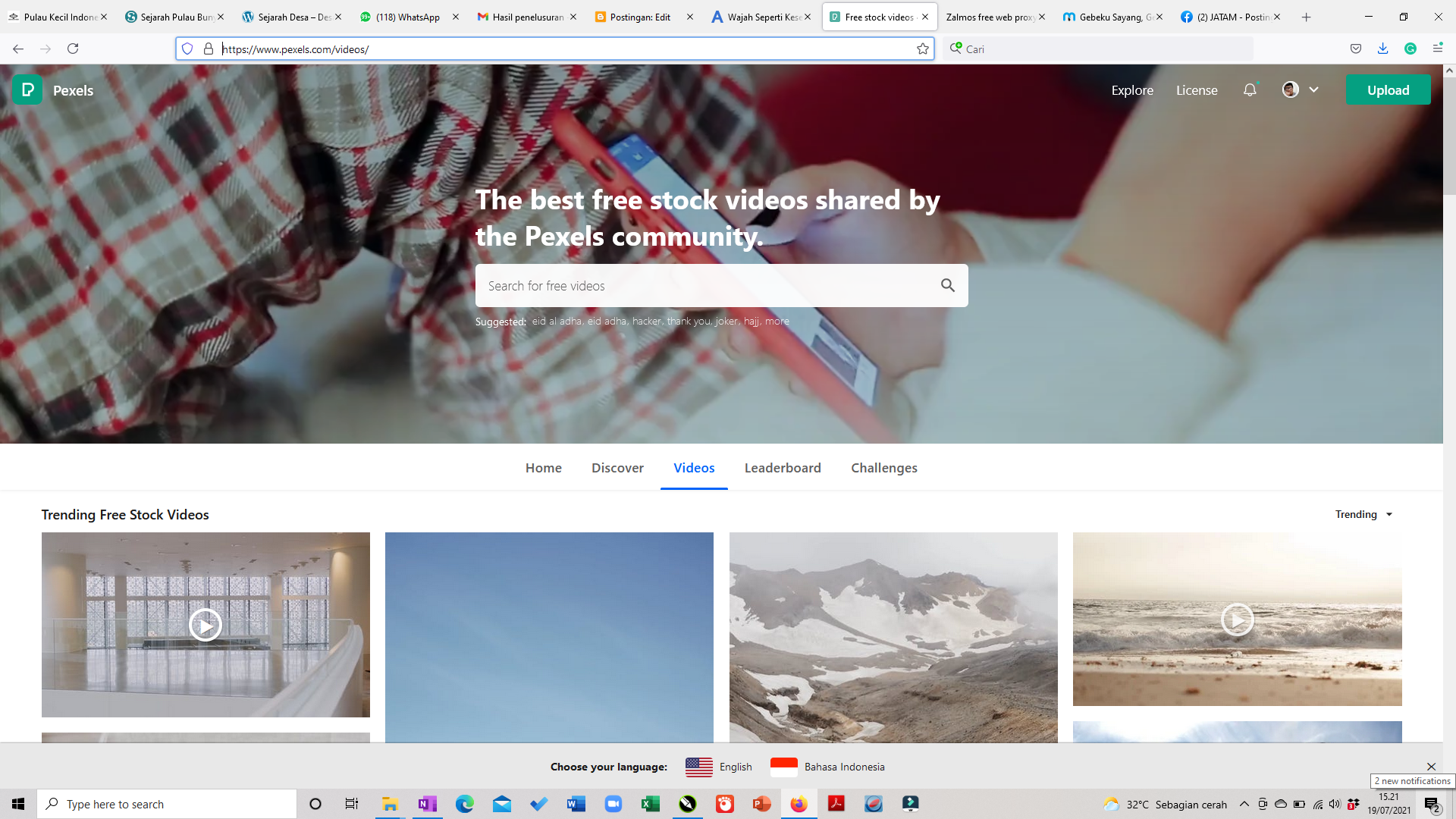Open the Leaderboard tab

click(783, 468)
